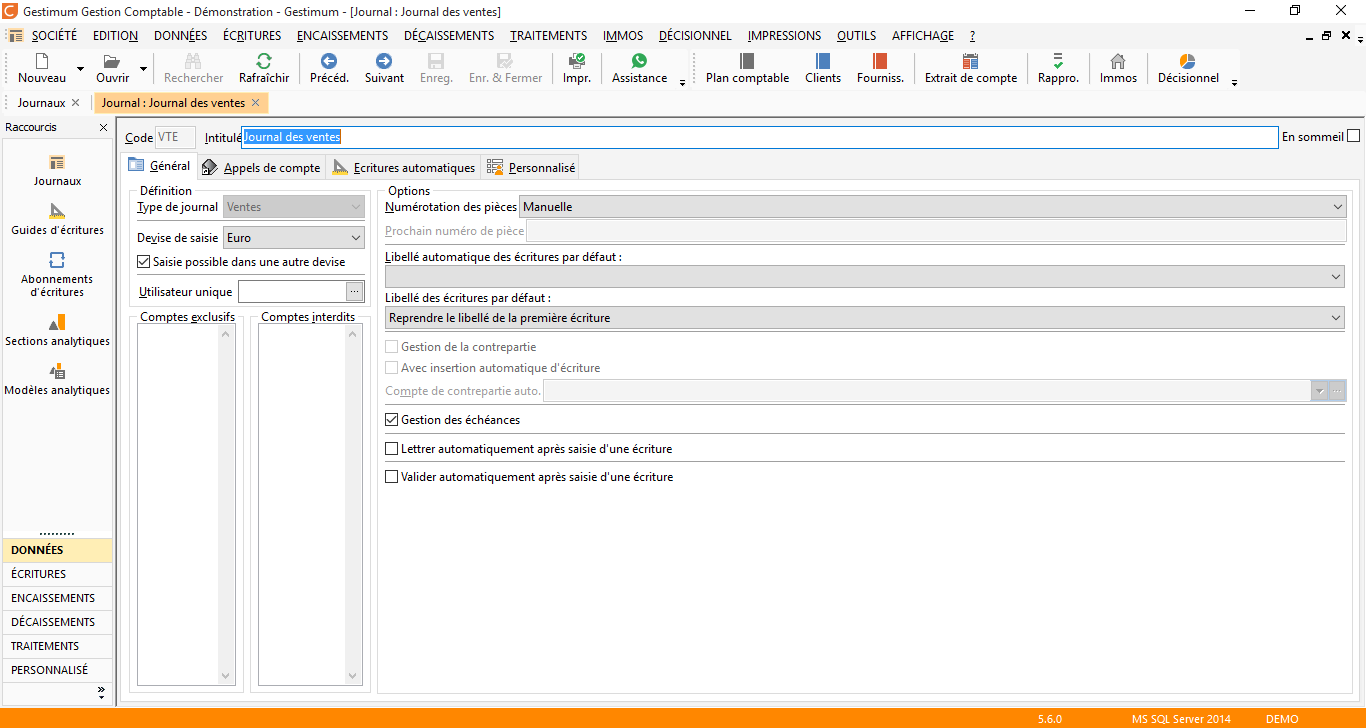
Task: Refresh with the Rafraîchir icon
Action: point(264,61)
